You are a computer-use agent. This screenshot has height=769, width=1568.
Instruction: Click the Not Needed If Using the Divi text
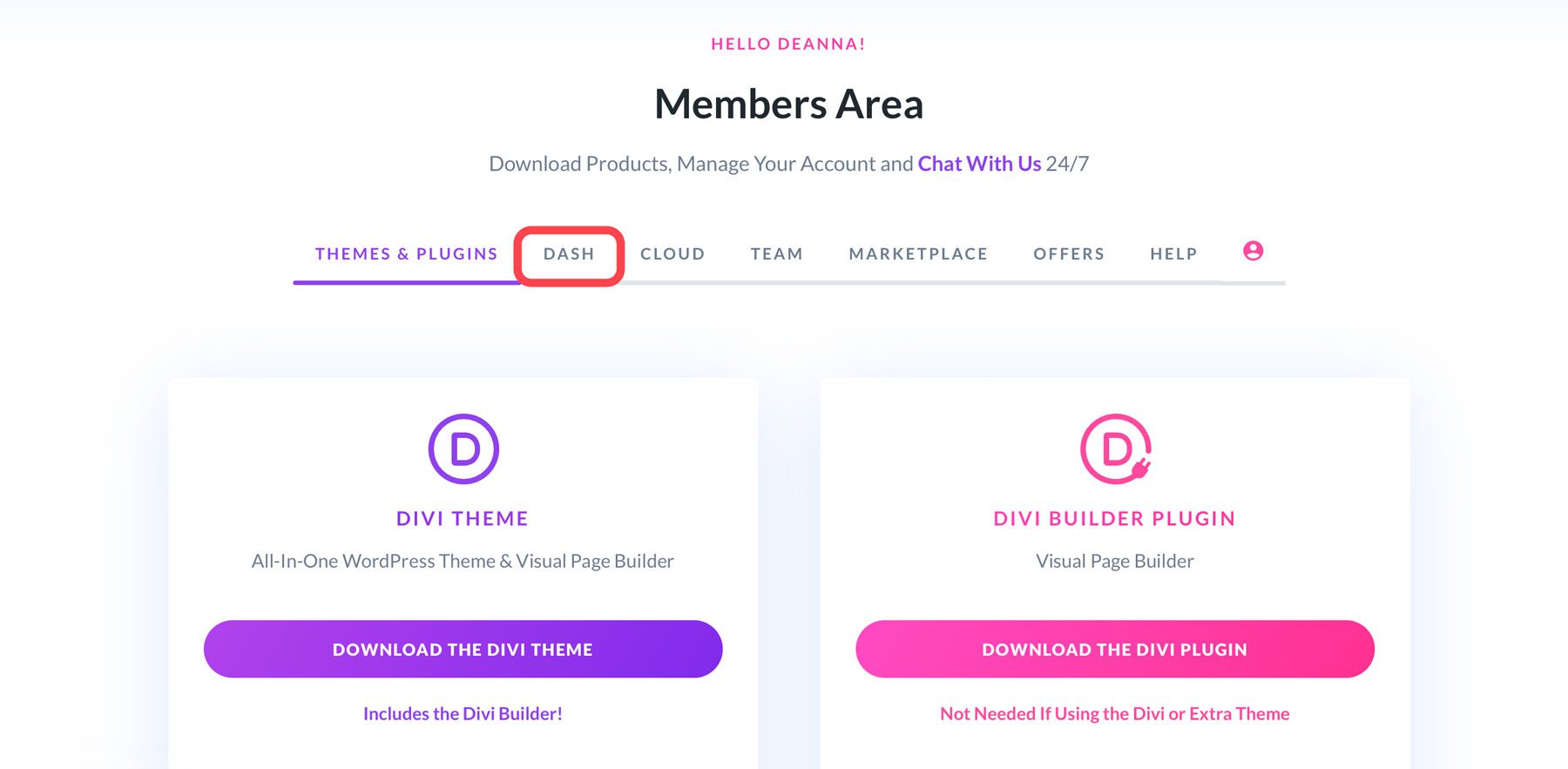click(x=1113, y=713)
